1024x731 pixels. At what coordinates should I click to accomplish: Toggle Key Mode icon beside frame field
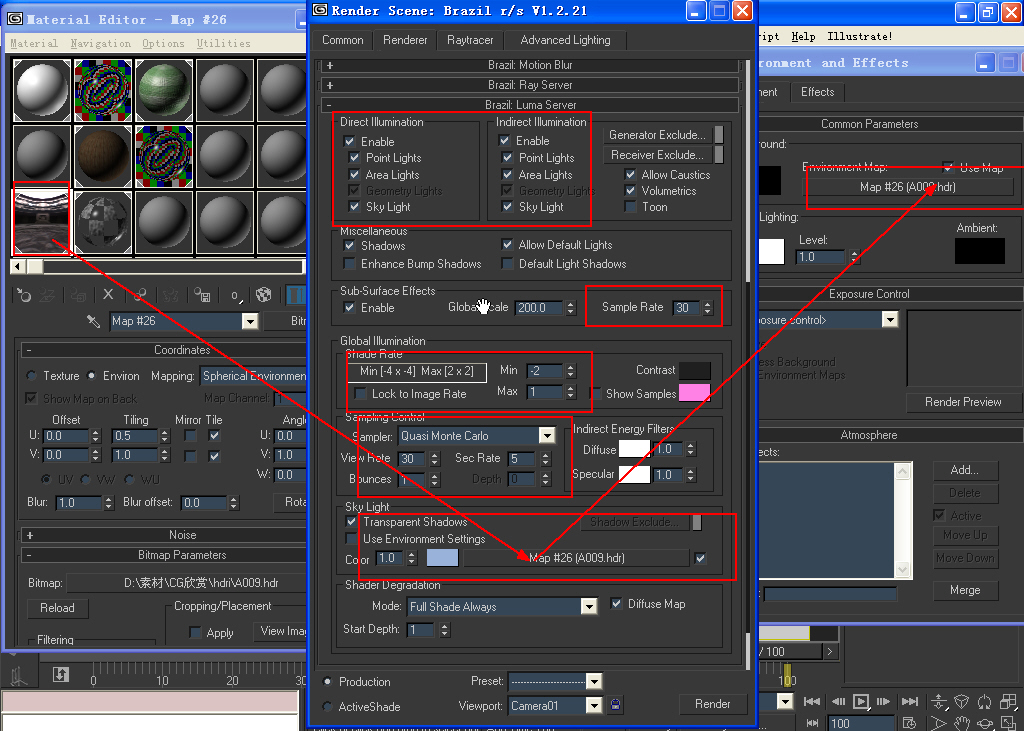point(812,723)
